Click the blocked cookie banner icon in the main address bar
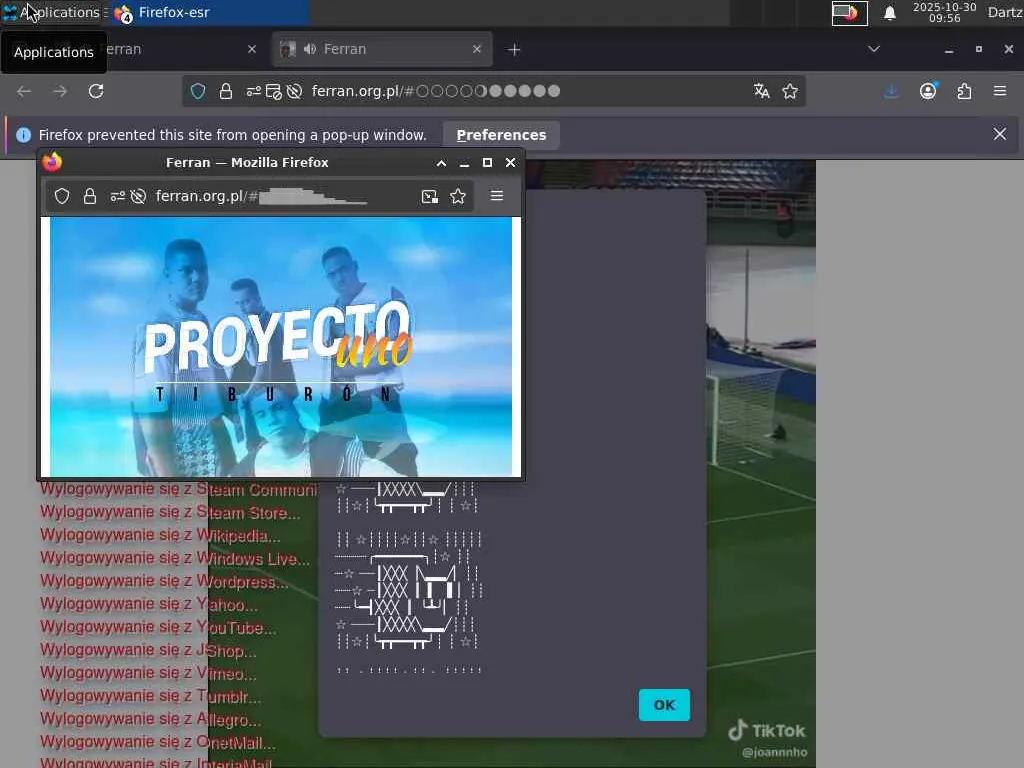 pyautogui.click(x=274, y=91)
